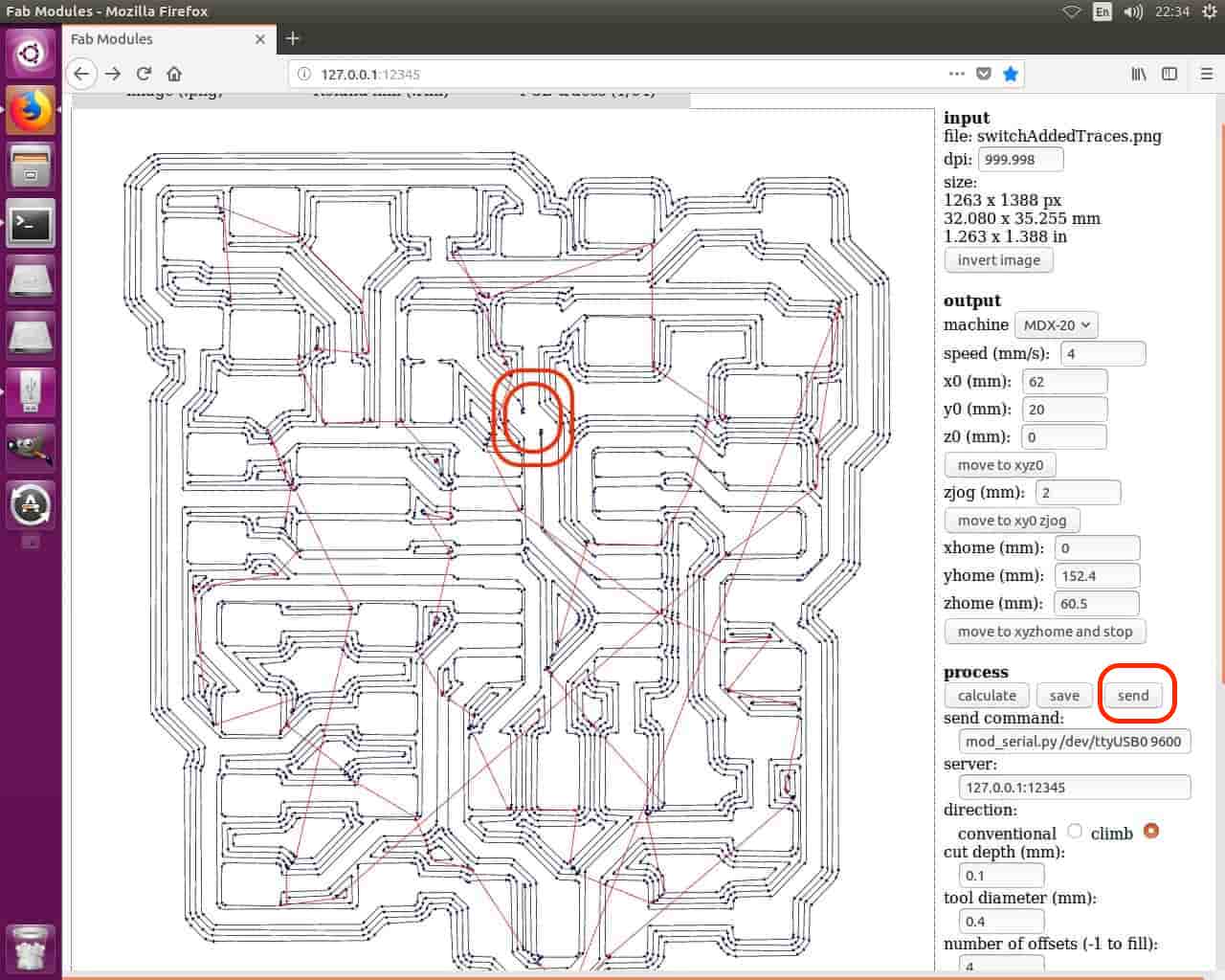Viewport: 1225px width, 980px height.
Task: Open Software Updater in dock
Action: pyautogui.click(x=31, y=504)
